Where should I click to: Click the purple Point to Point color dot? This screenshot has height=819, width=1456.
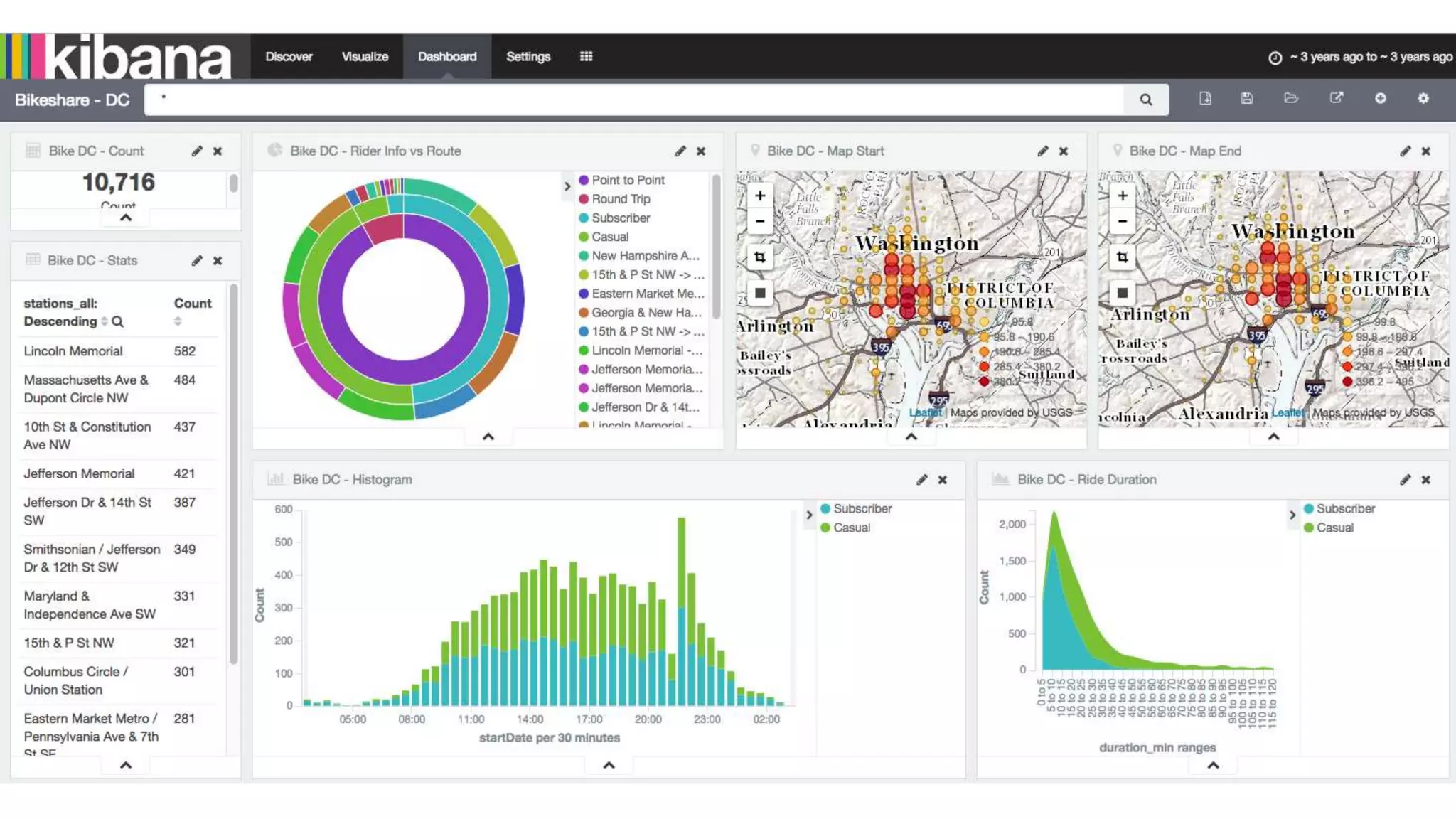pos(584,181)
